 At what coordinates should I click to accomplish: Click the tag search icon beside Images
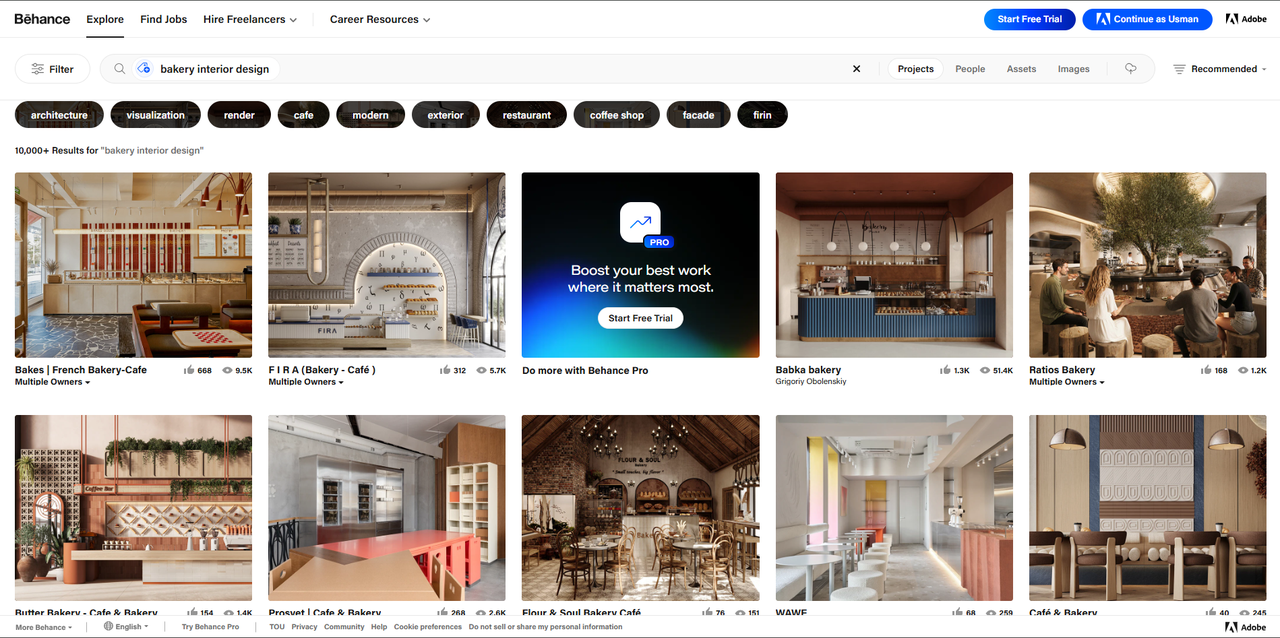1130,68
